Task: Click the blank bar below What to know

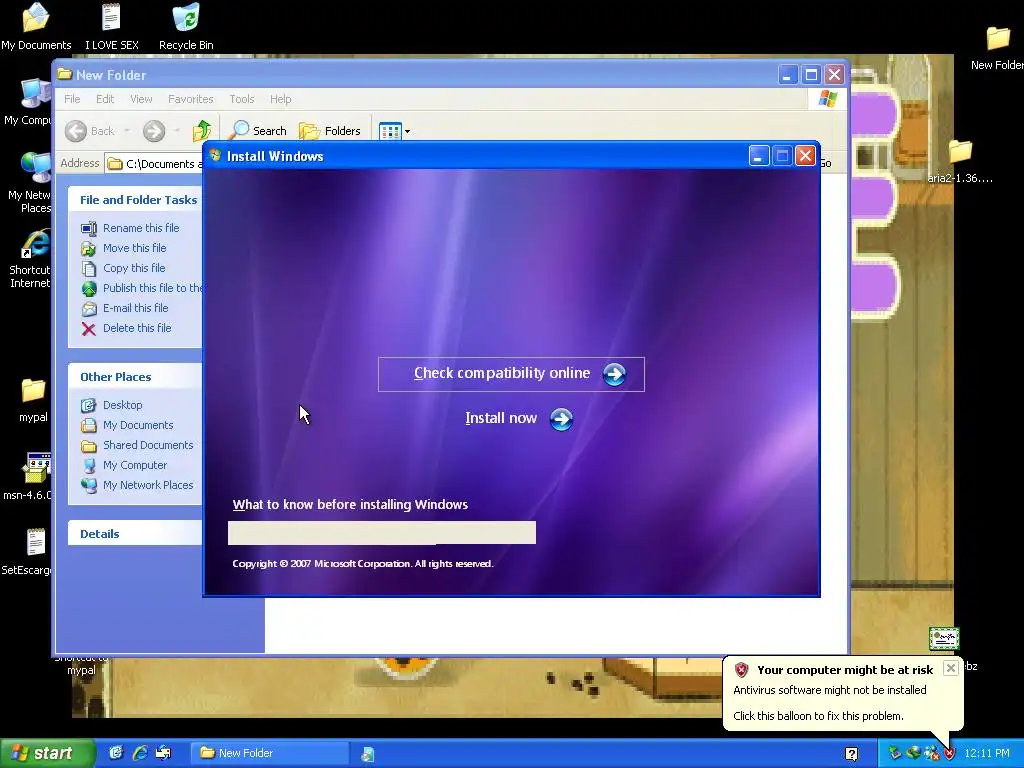Action: click(382, 532)
